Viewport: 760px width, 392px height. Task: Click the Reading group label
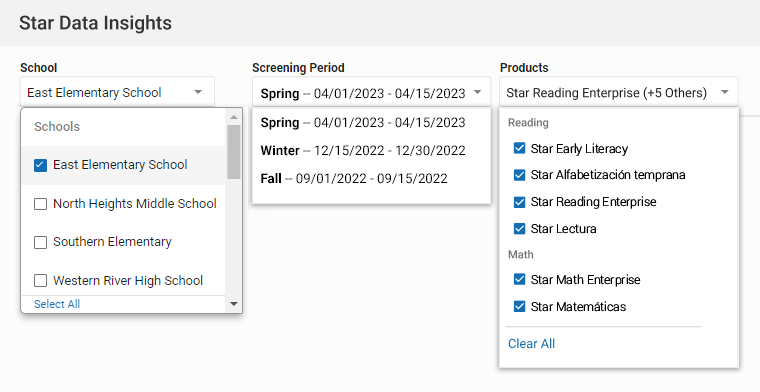click(528, 123)
